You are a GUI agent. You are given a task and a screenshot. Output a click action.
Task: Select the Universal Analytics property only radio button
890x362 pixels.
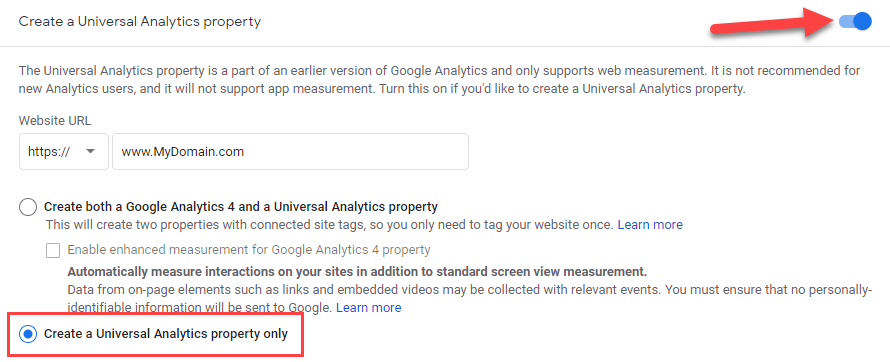[27, 334]
